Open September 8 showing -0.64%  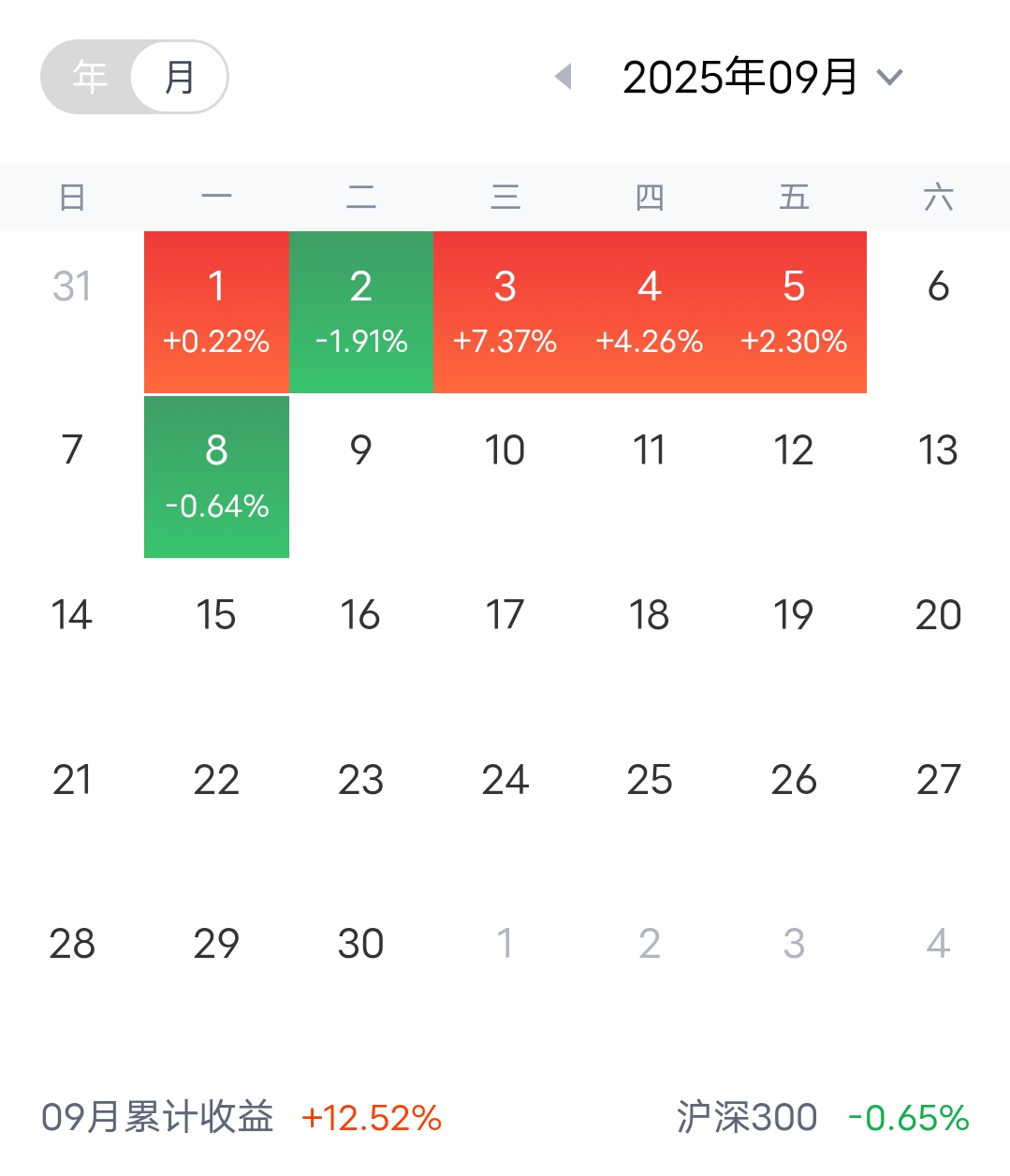216,477
